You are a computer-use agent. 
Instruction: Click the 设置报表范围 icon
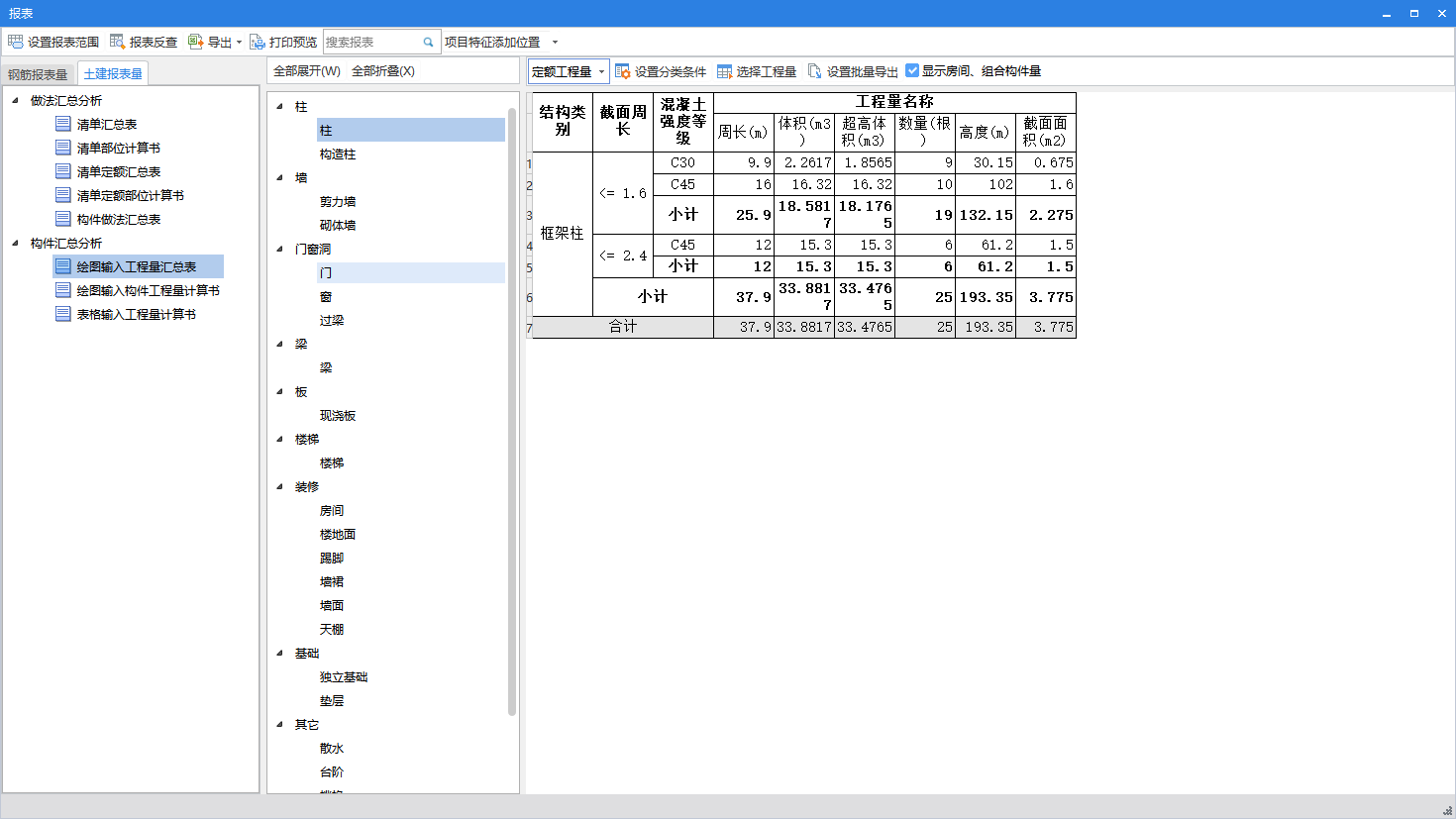(x=15, y=42)
